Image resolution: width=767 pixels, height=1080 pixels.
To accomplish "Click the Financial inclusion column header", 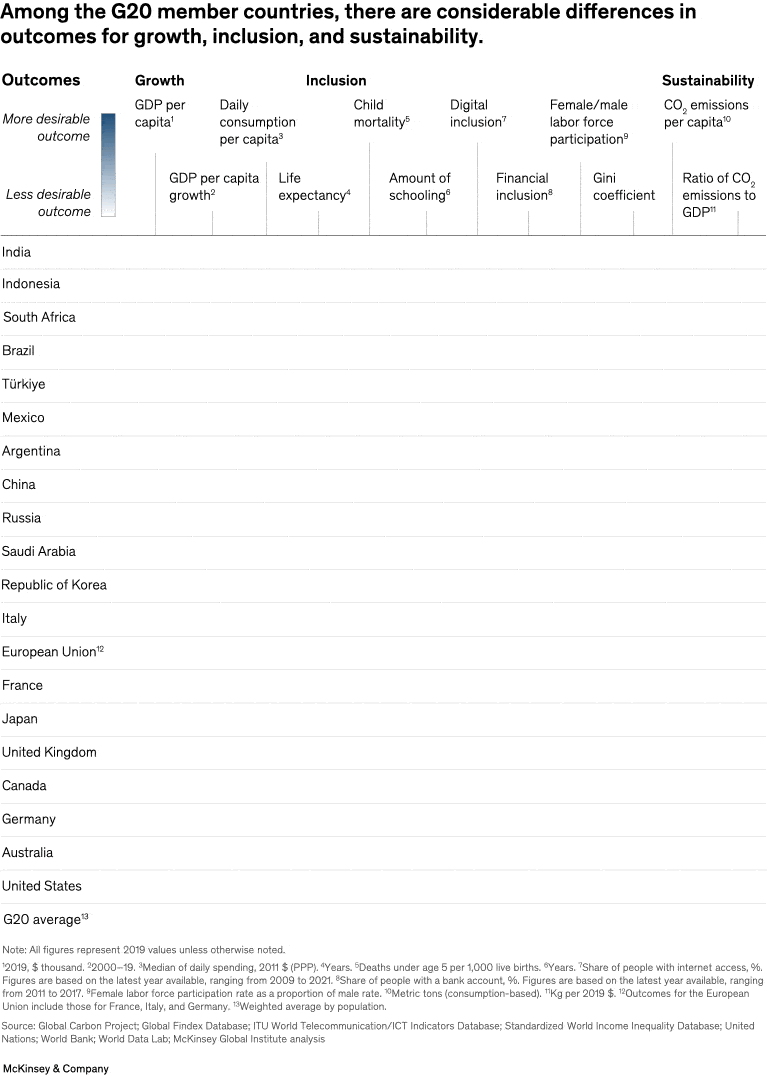I will pyautogui.click(x=524, y=187).
